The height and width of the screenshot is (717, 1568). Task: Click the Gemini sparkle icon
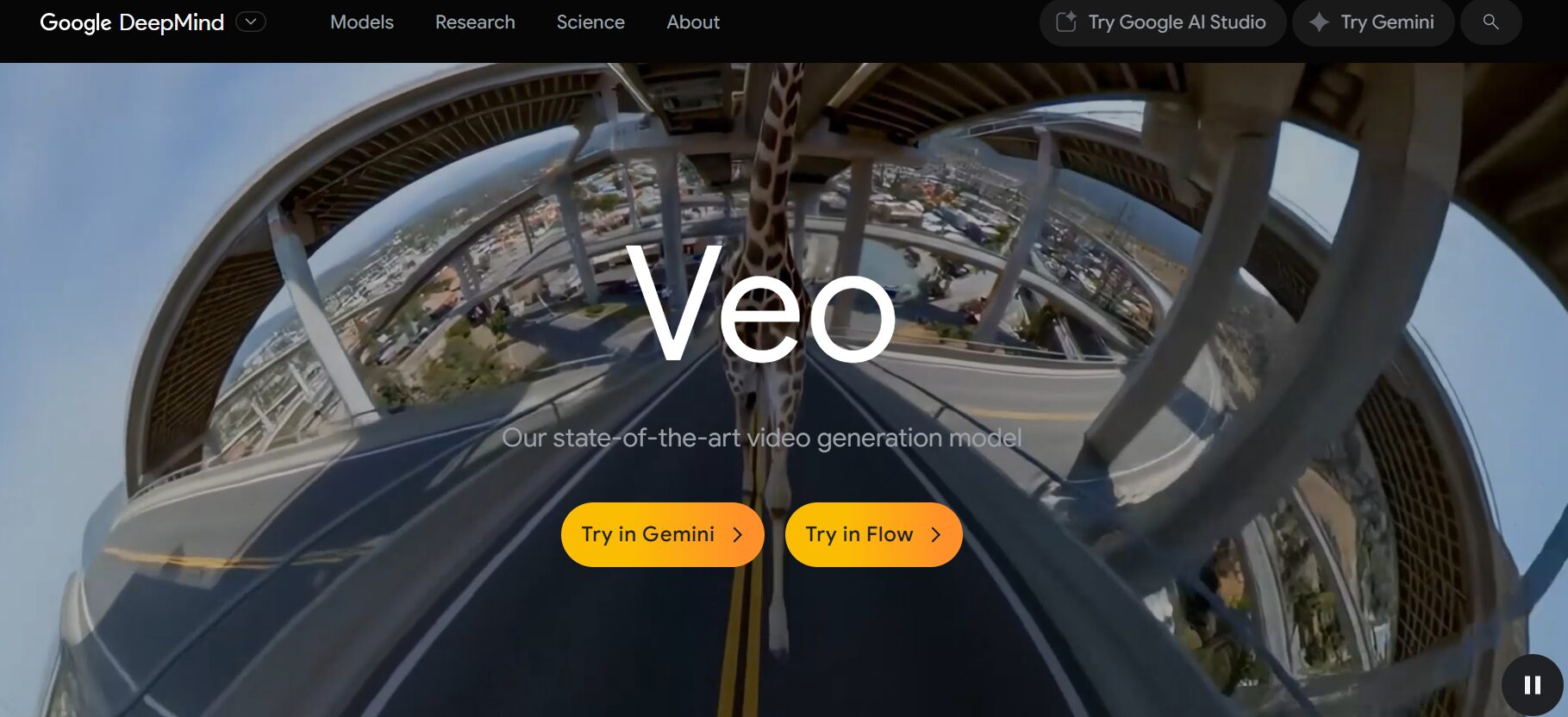(1319, 22)
